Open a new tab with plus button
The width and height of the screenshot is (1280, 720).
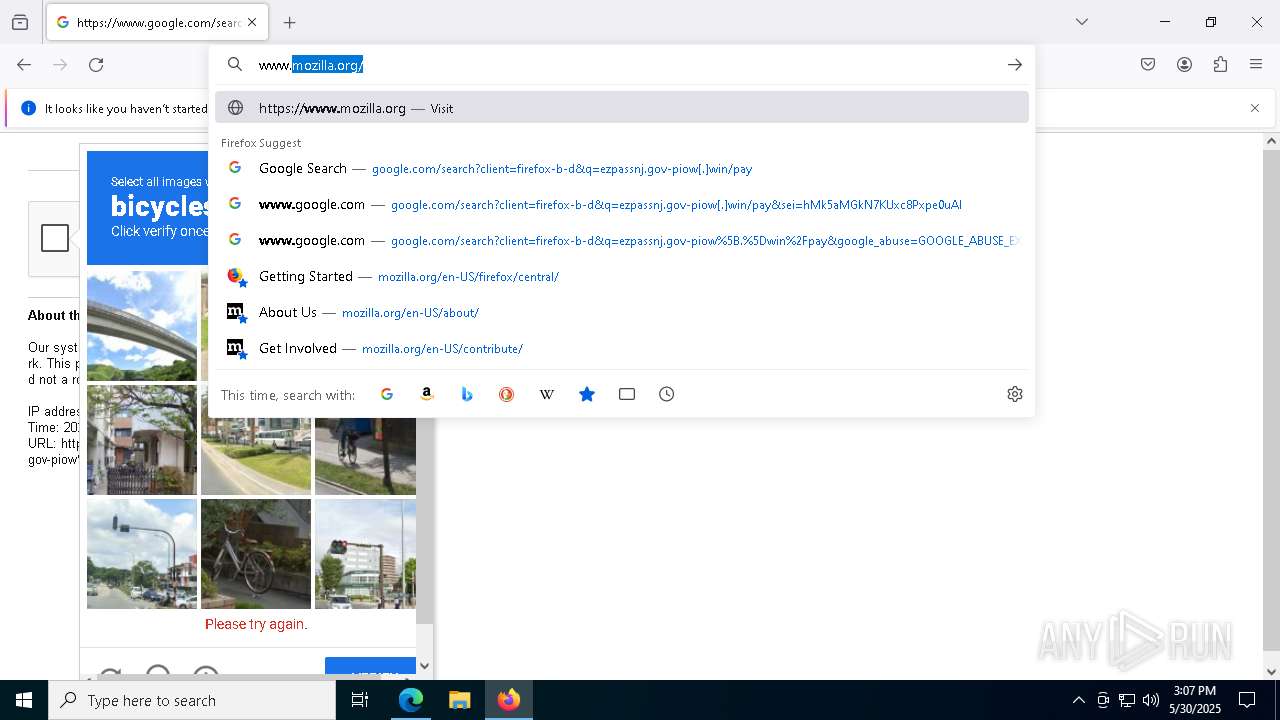(x=289, y=22)
